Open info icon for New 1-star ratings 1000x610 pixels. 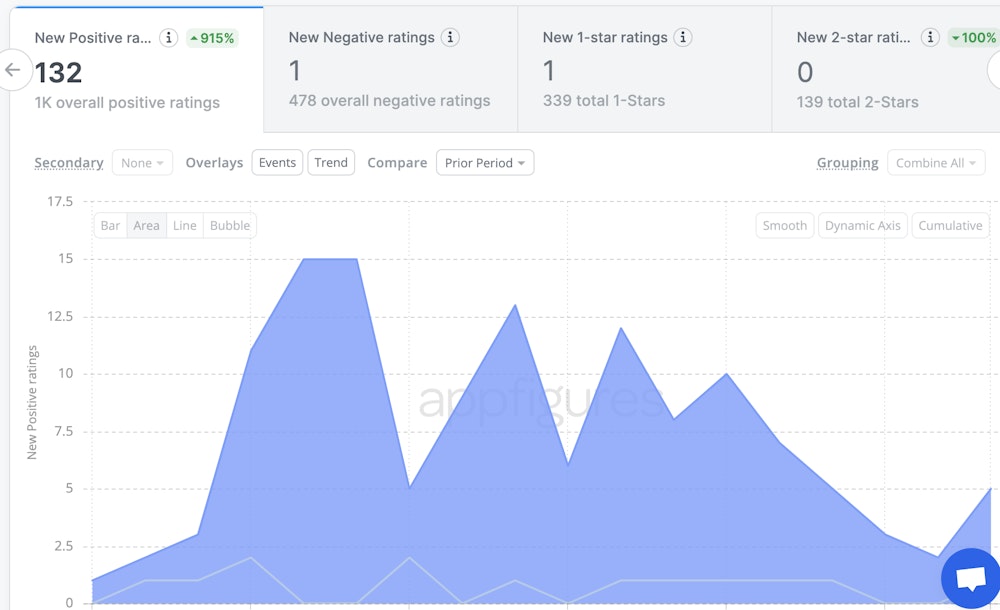click(683, 37)
